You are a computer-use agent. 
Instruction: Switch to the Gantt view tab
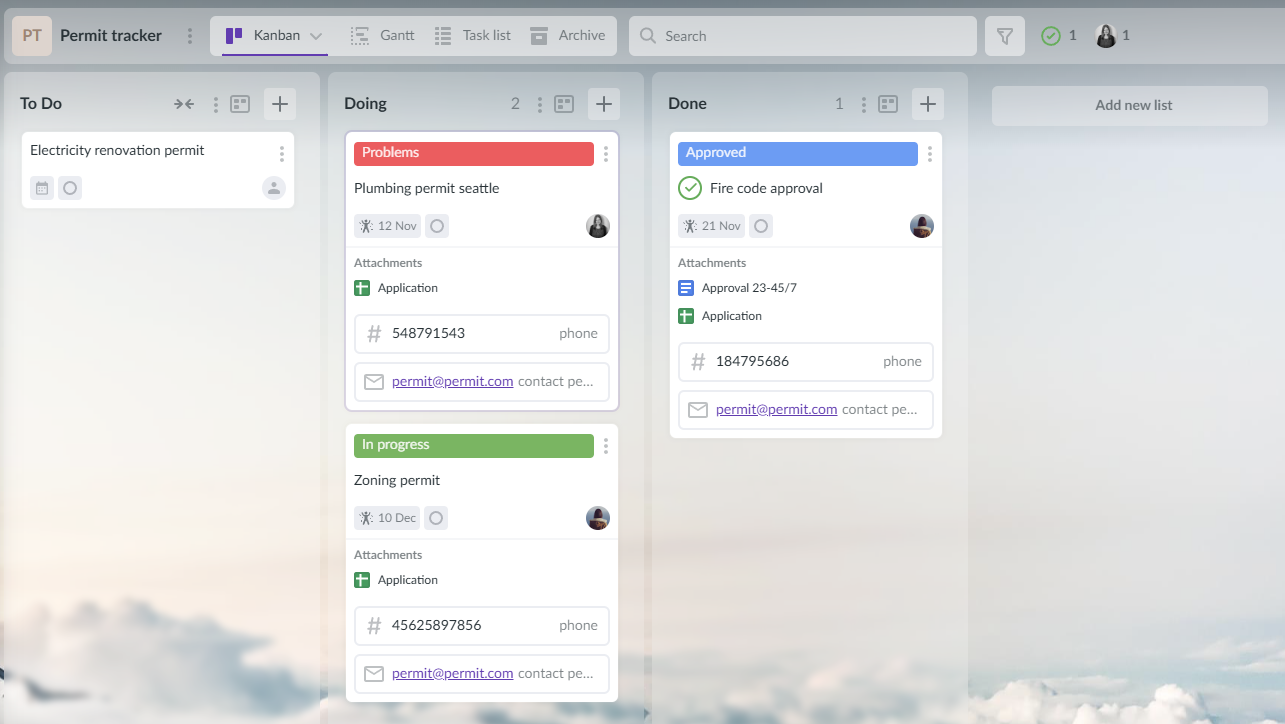click(x=383, y=36)
